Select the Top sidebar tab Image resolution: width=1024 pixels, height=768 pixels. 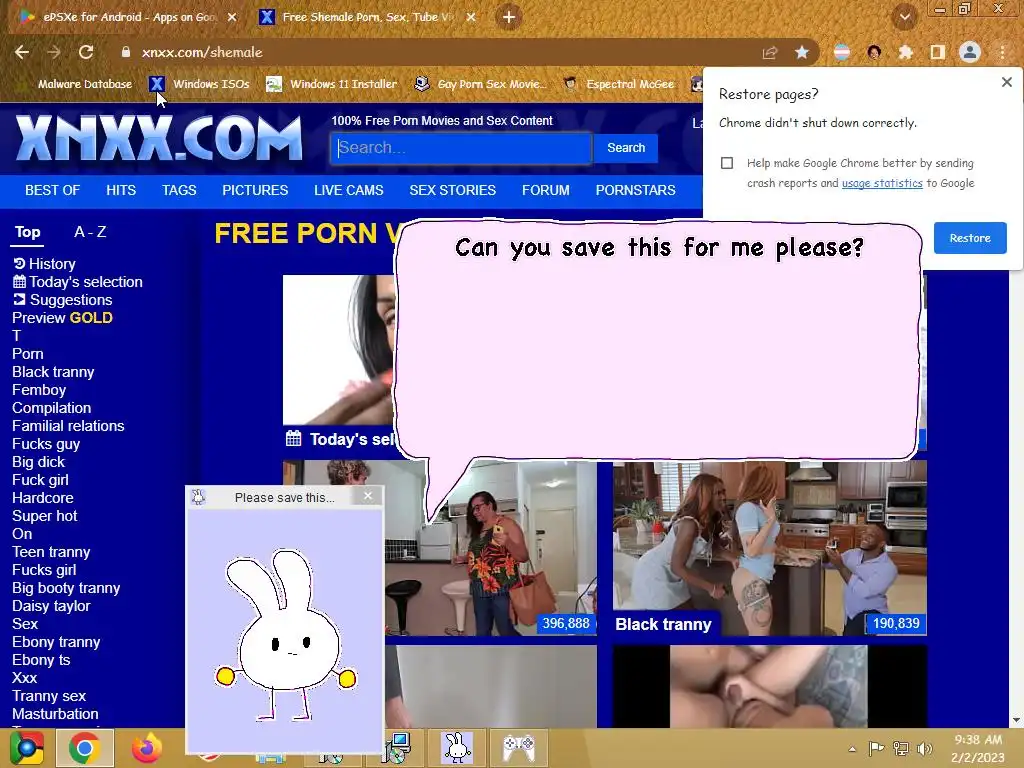[x=27, y=232]
